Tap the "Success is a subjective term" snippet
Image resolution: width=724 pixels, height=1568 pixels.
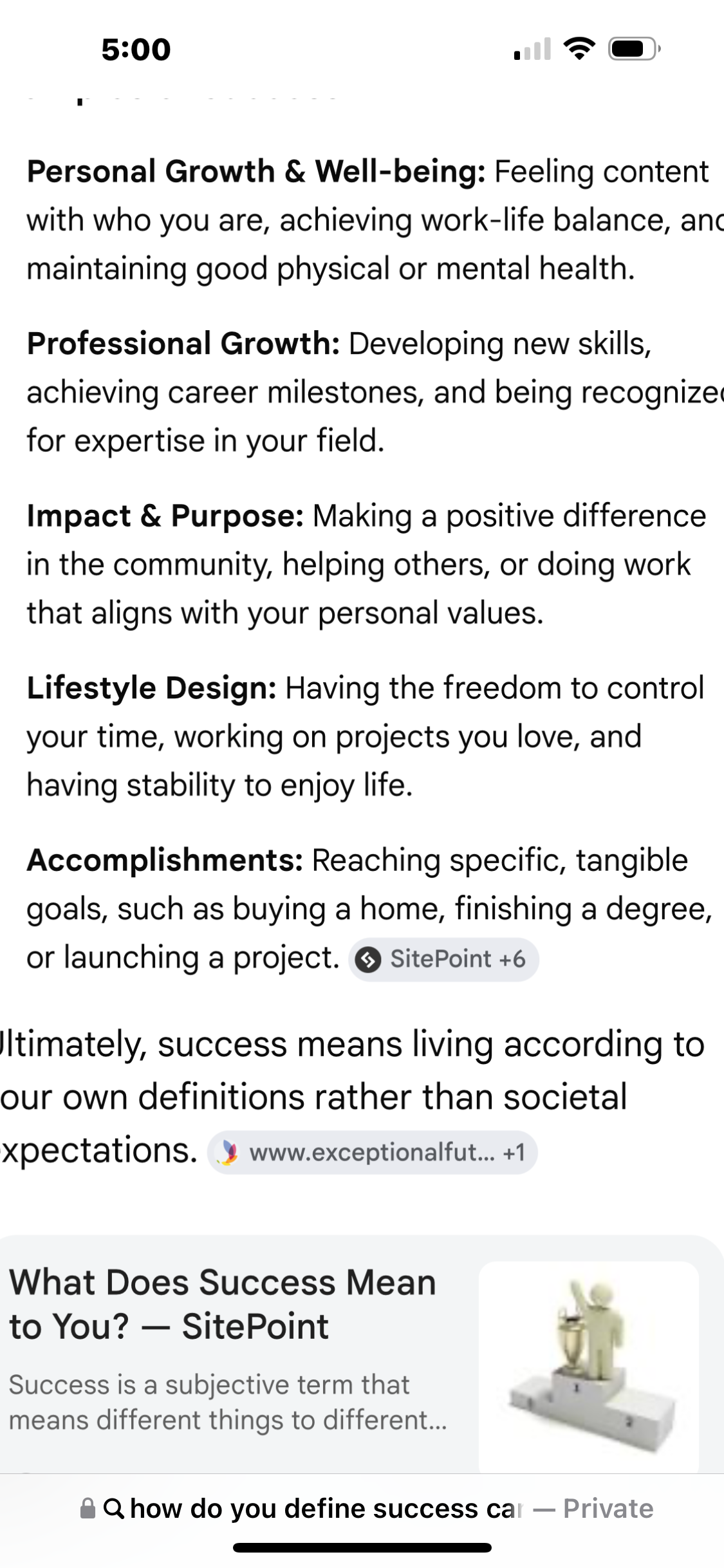[x=228, y=1402]
